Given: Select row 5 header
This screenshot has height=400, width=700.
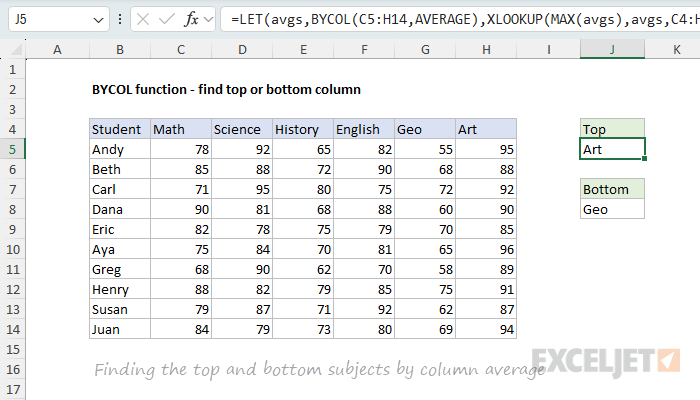Looking at the screenshot, I should (x=12, y=150).
